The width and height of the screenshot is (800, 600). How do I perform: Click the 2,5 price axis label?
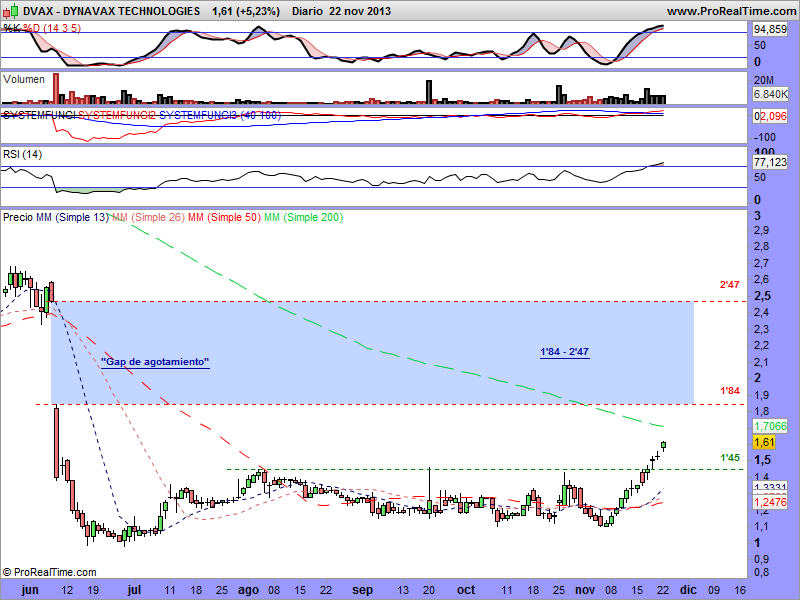[764, 296]
